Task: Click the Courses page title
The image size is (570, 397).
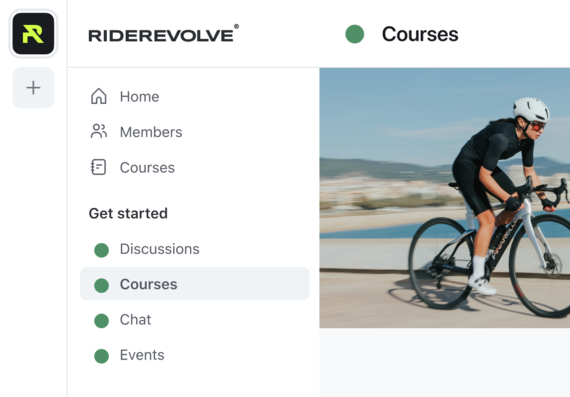Action: click(x=420, y=34)
